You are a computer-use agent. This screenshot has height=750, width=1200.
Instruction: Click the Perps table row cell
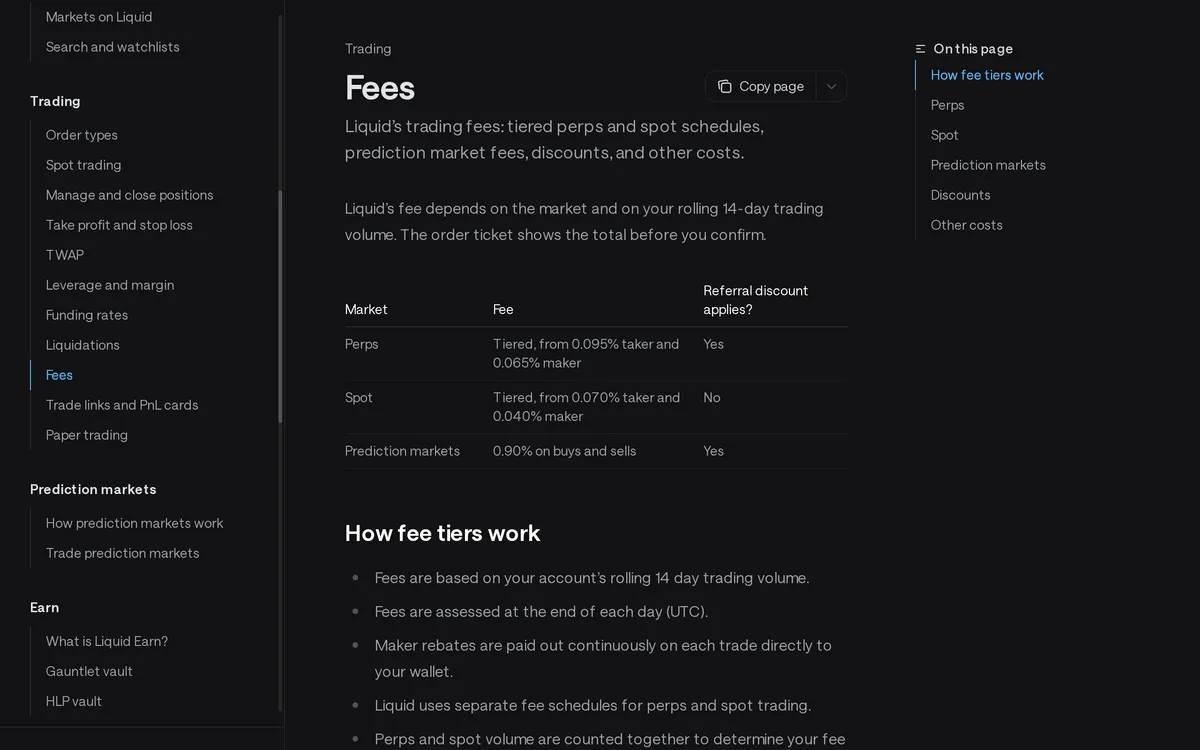(x=362, y=344)
